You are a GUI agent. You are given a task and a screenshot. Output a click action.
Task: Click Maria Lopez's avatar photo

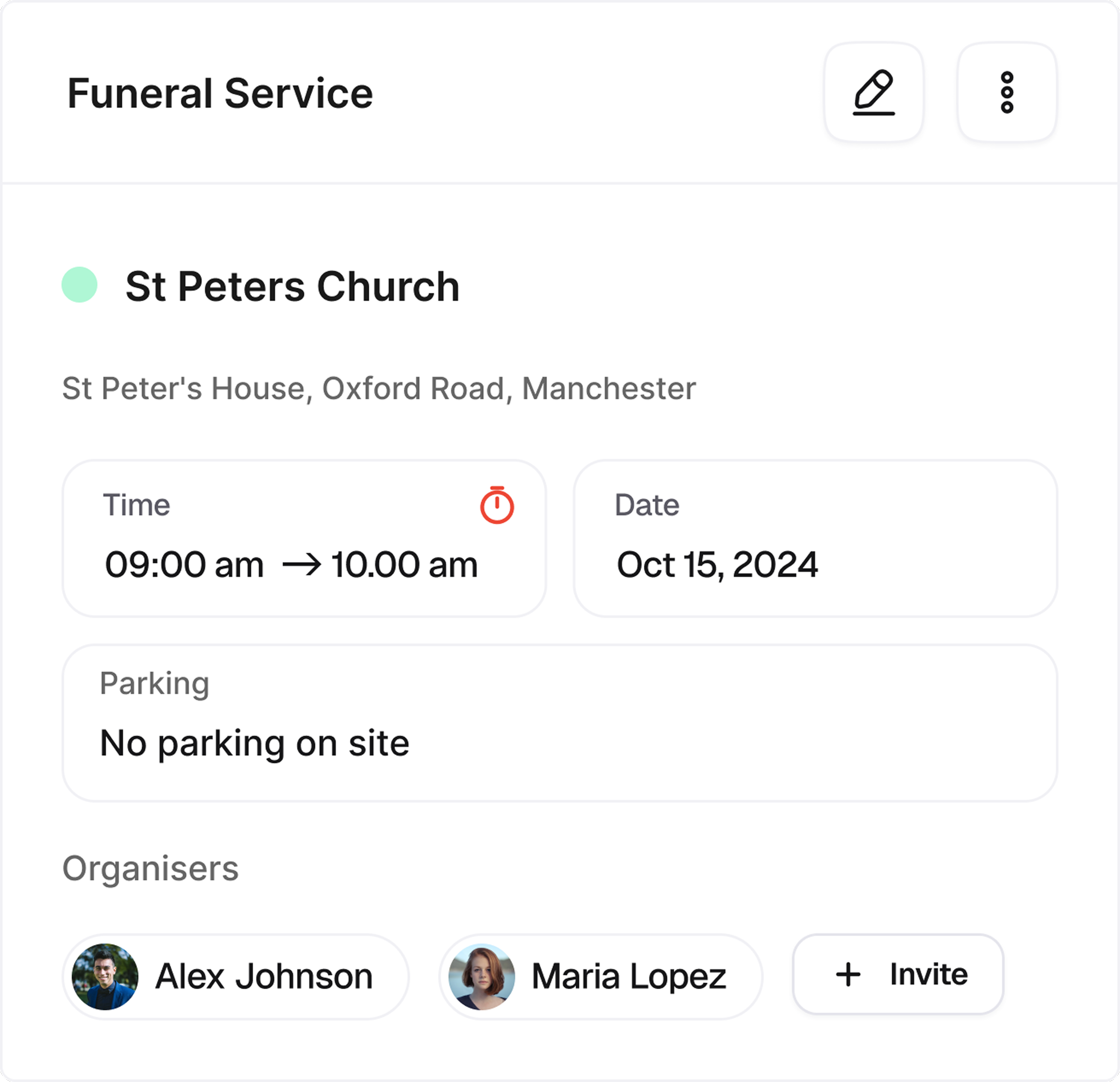point(482,976)
